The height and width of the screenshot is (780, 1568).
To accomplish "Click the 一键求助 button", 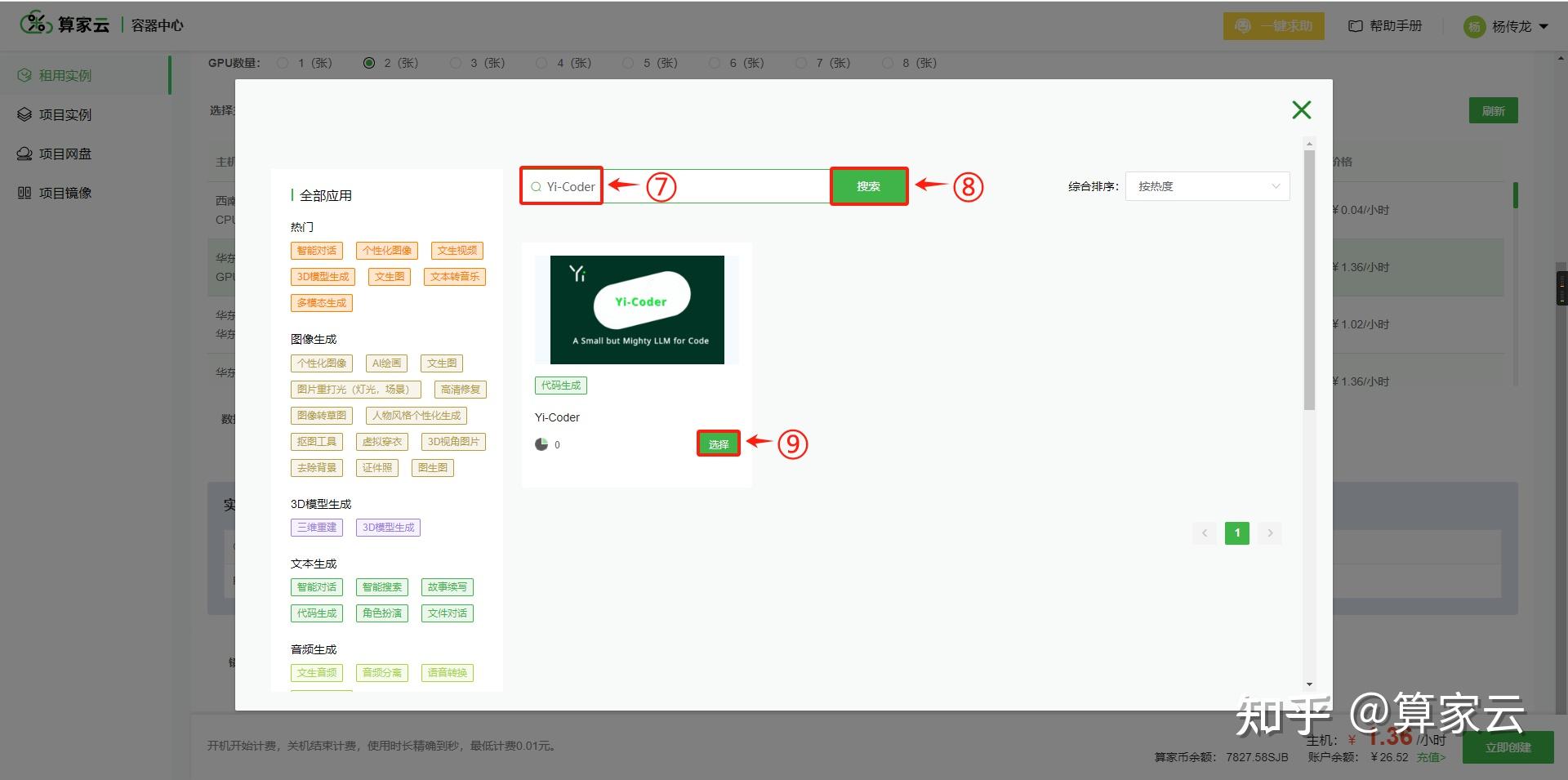I will pos(1274,26).
